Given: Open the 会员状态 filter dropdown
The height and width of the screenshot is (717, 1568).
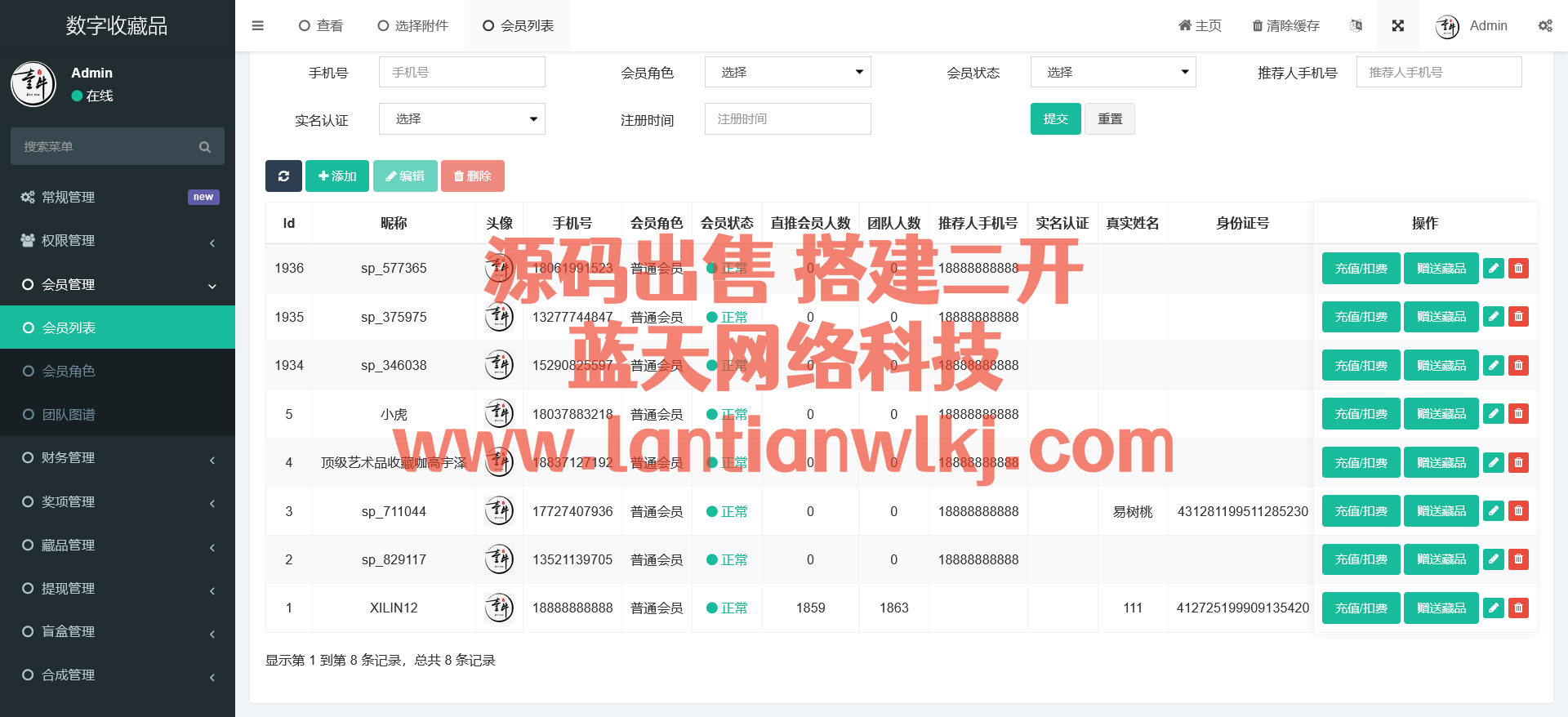Looking at the screenshot, I should tap(1112, 73).
